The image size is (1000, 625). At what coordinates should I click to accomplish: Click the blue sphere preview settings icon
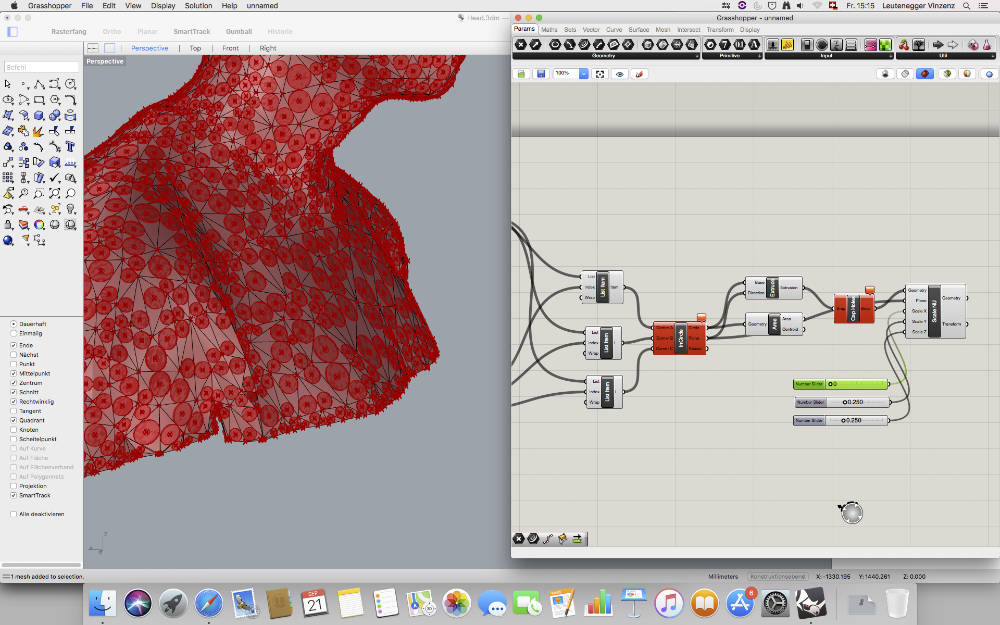coord(989,74)
